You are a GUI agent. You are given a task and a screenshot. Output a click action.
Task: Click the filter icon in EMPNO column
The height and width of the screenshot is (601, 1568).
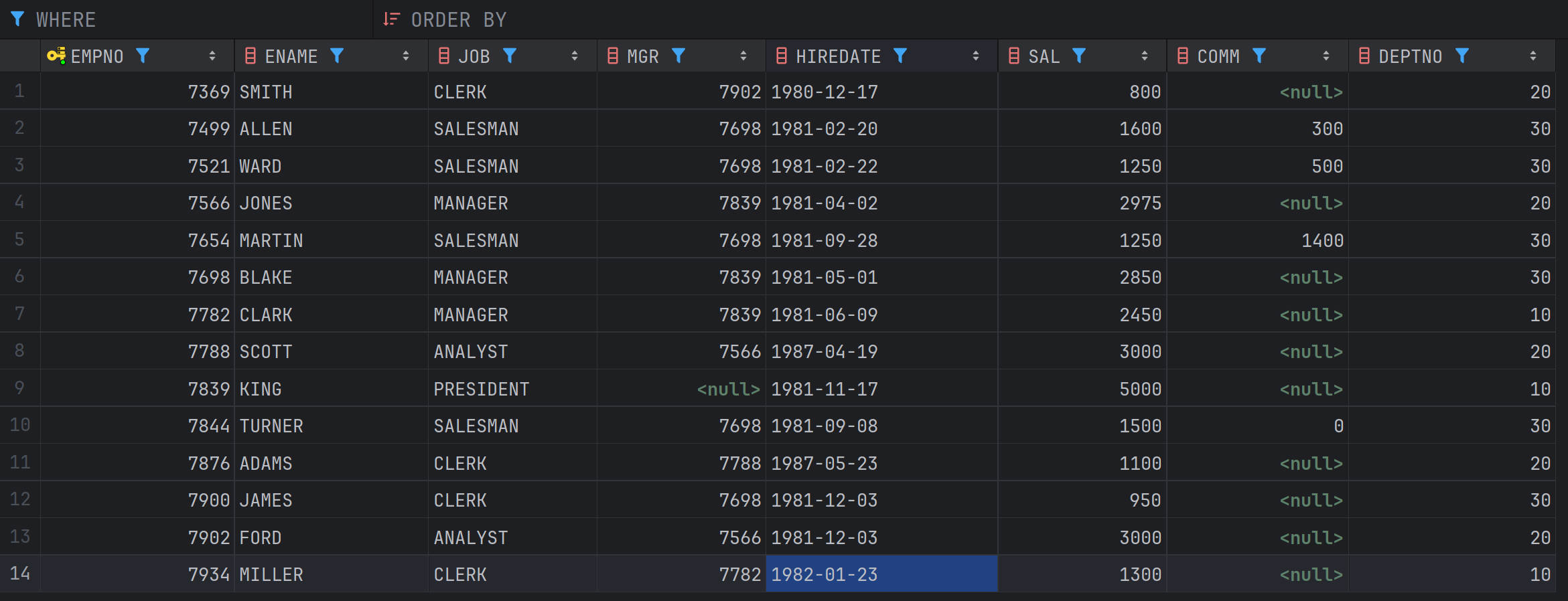tap(143, 56)
